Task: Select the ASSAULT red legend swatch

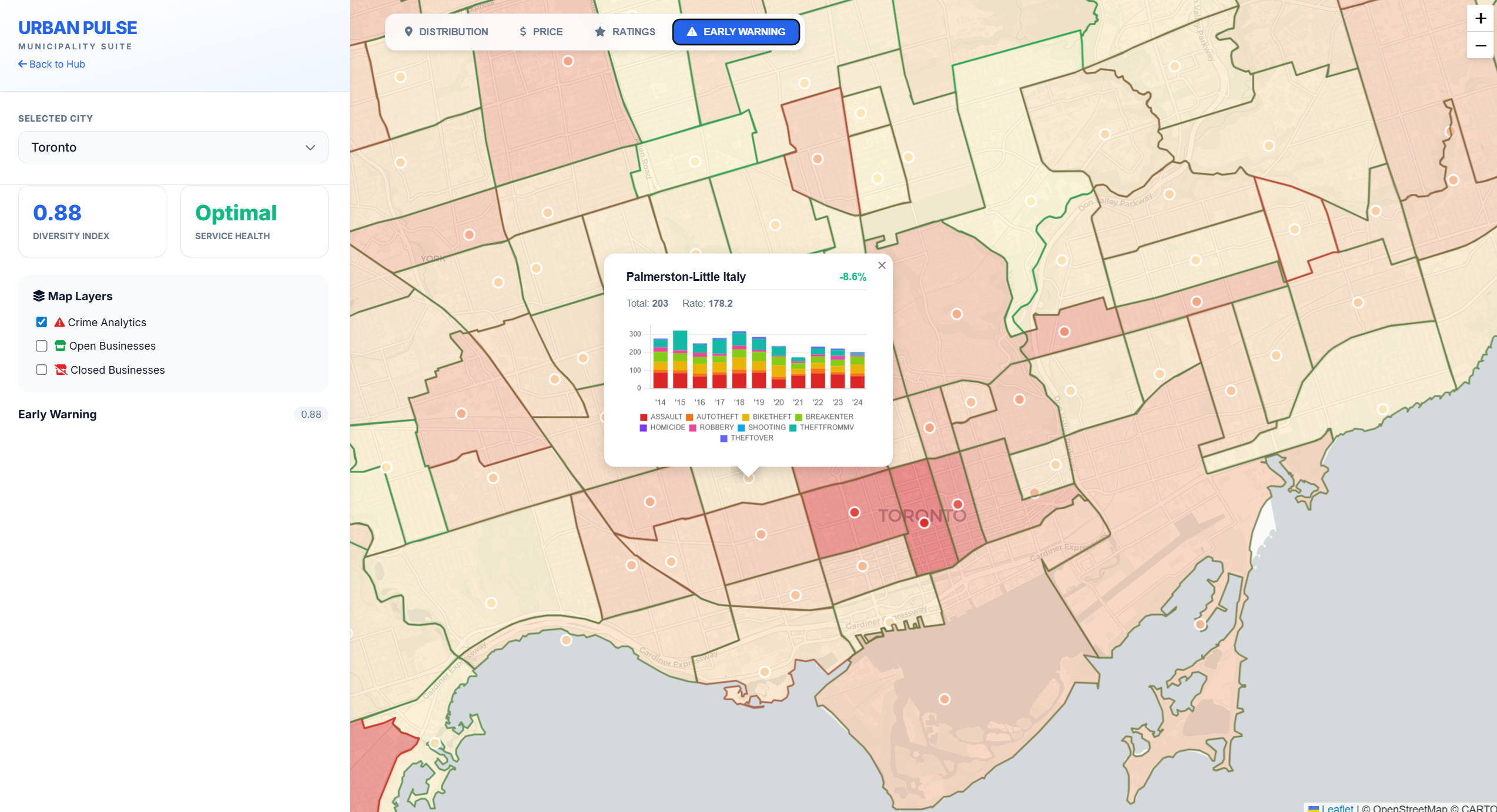Action: click(643, 417)
